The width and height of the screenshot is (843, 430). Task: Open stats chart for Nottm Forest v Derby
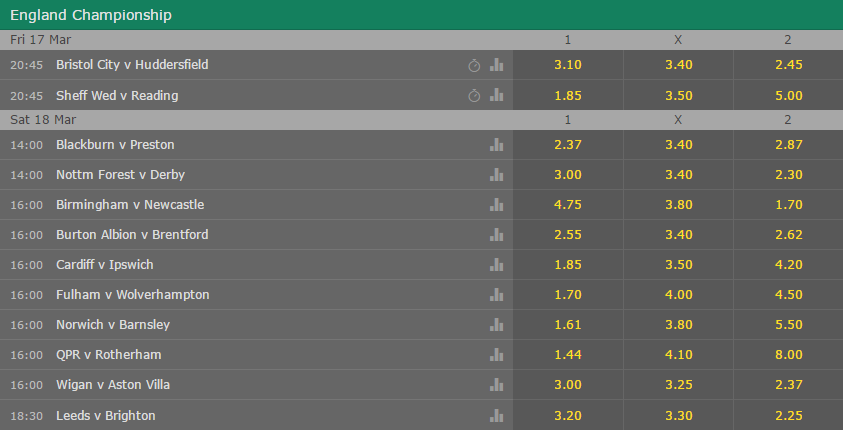click(497, 175)
